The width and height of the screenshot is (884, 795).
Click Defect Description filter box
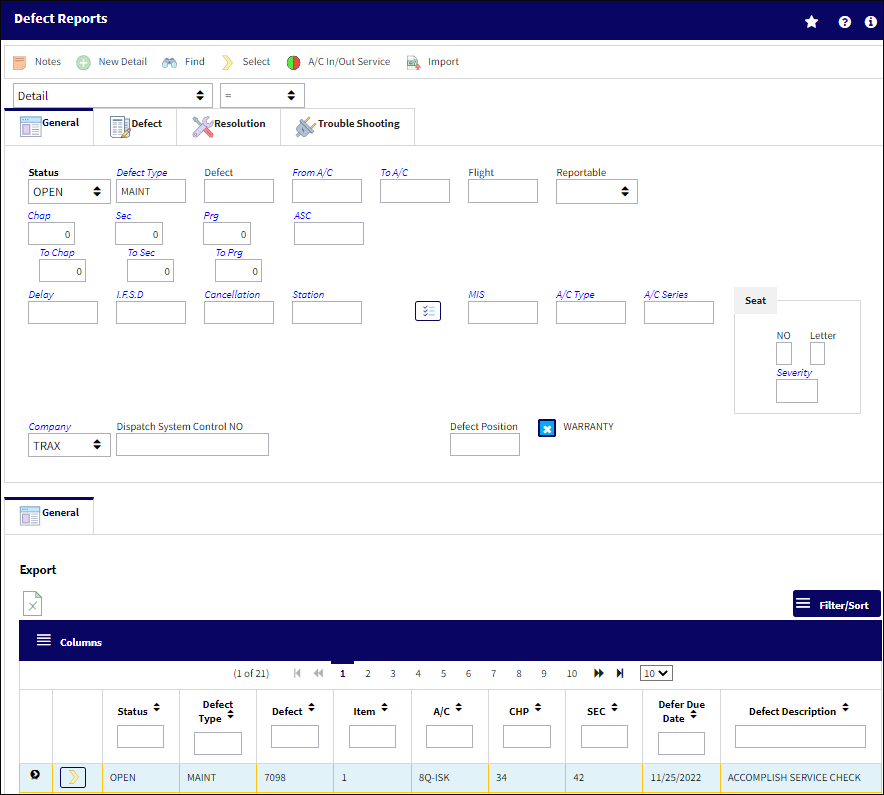800,736
